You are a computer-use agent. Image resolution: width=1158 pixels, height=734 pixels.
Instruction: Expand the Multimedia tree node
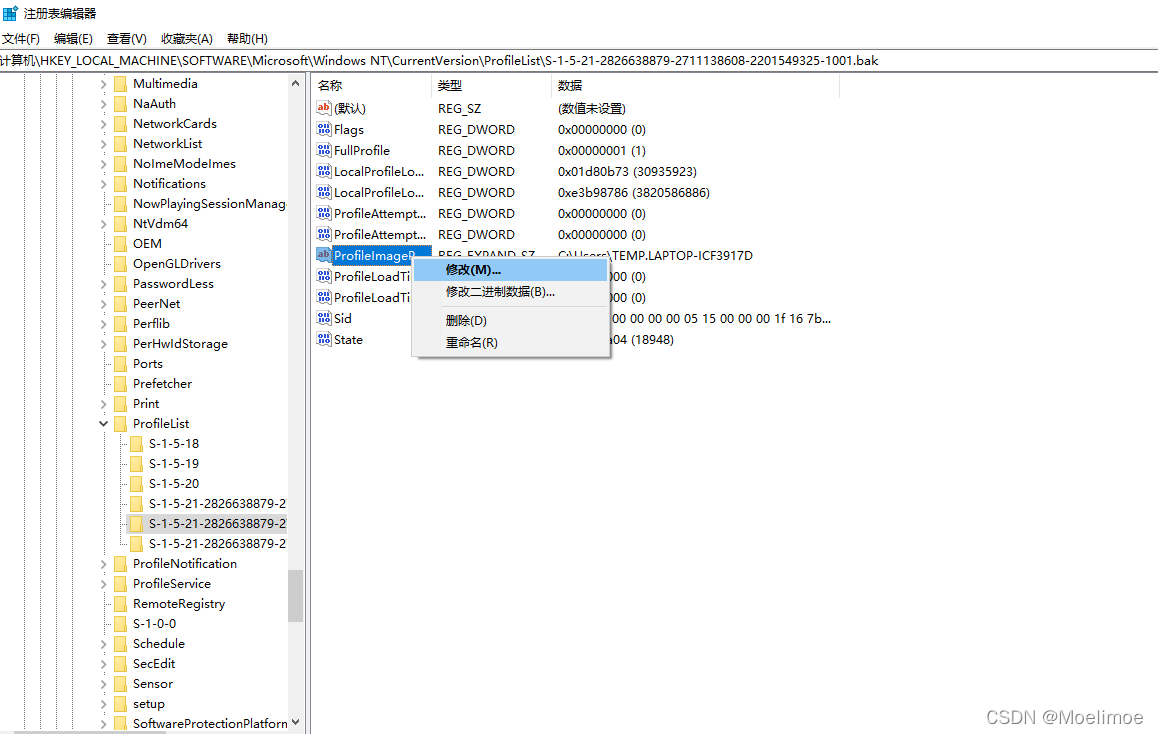coord(103,84)
